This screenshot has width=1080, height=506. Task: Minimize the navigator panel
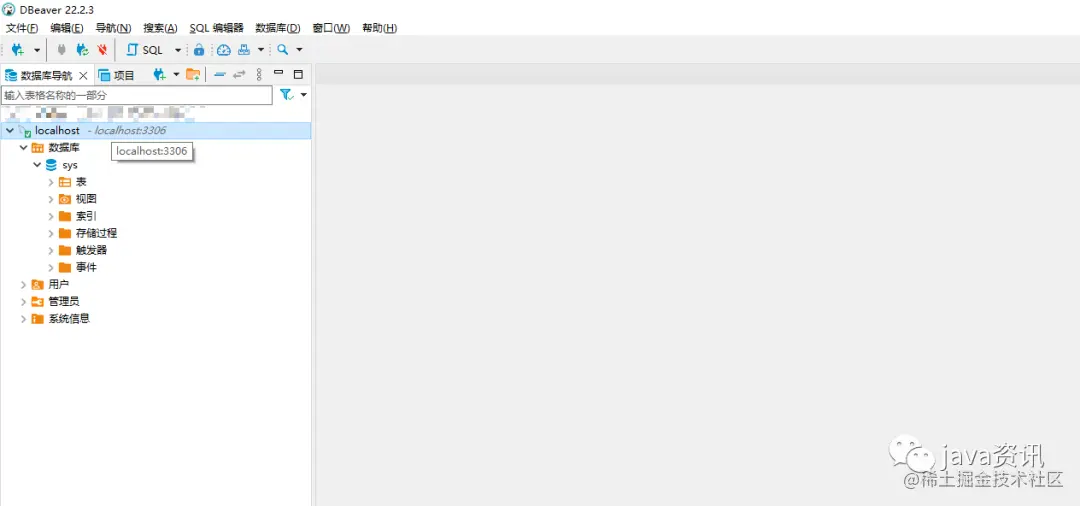279,72
